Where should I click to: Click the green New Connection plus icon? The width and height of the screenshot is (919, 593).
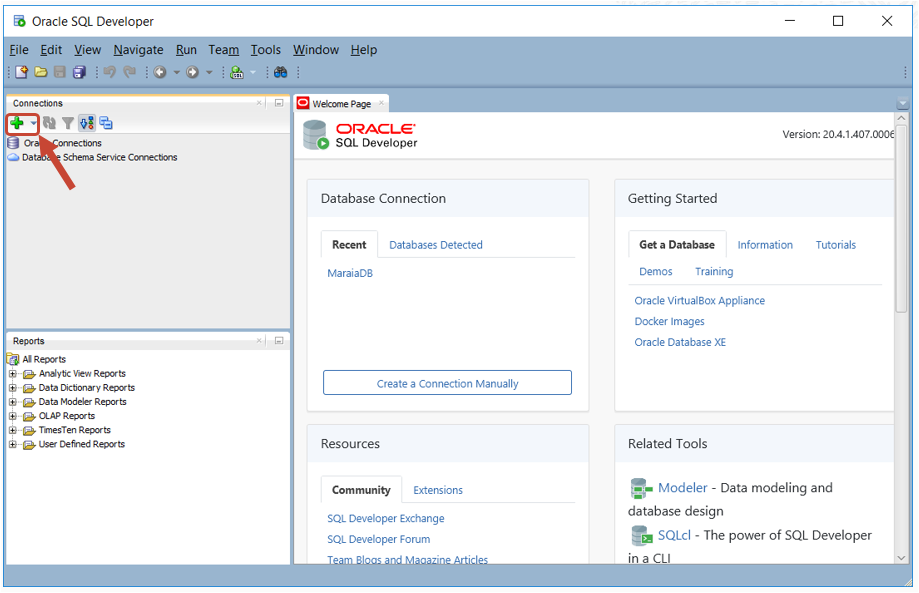pyautogui.click(x=16, y=123)
